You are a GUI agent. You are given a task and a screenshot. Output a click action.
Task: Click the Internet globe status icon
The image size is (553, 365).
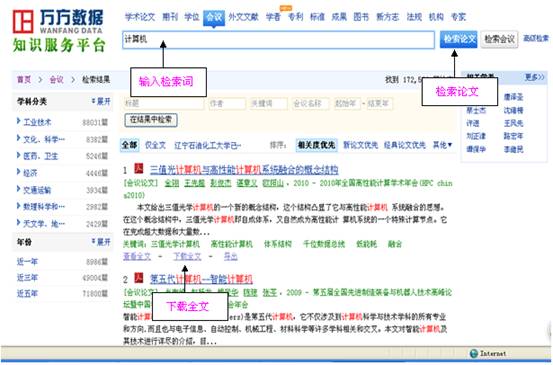(474, 353)
